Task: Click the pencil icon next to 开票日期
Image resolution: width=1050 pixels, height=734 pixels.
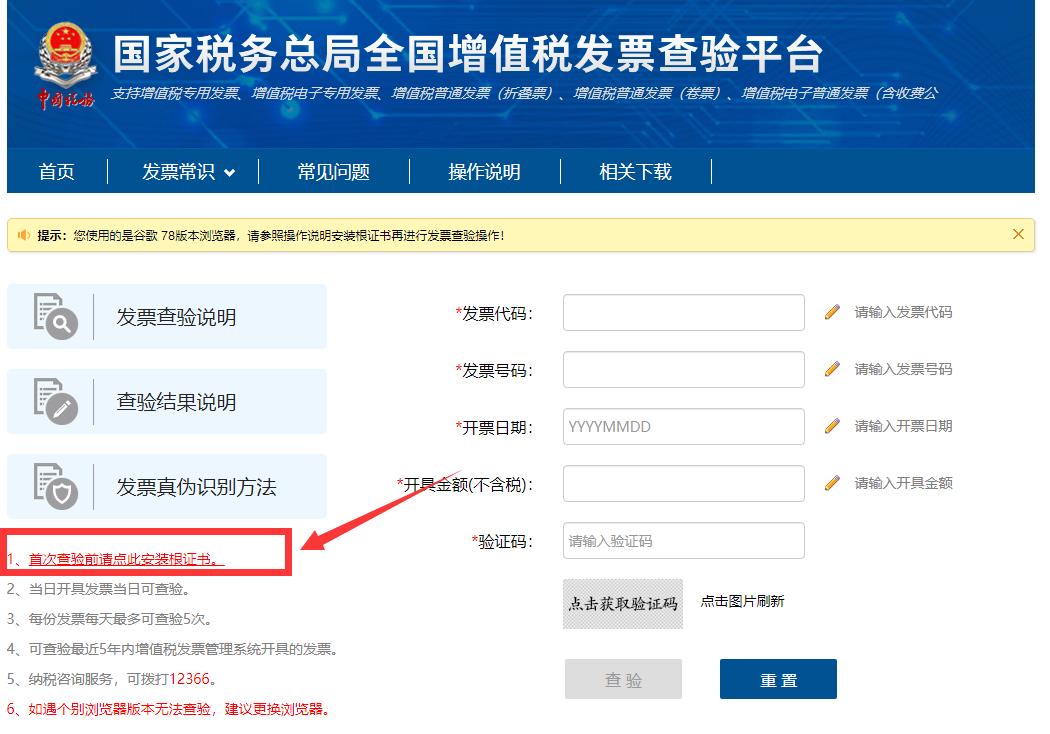Action: pos(831,426)
